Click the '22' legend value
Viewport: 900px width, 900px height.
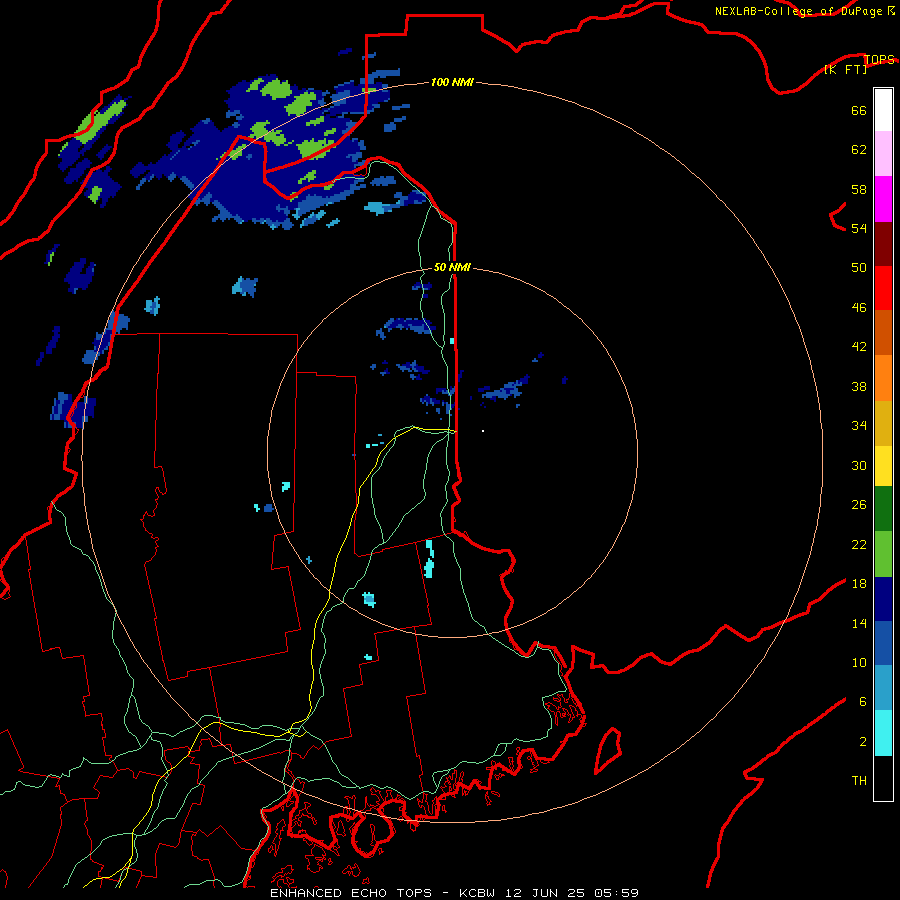pos(859,544)
